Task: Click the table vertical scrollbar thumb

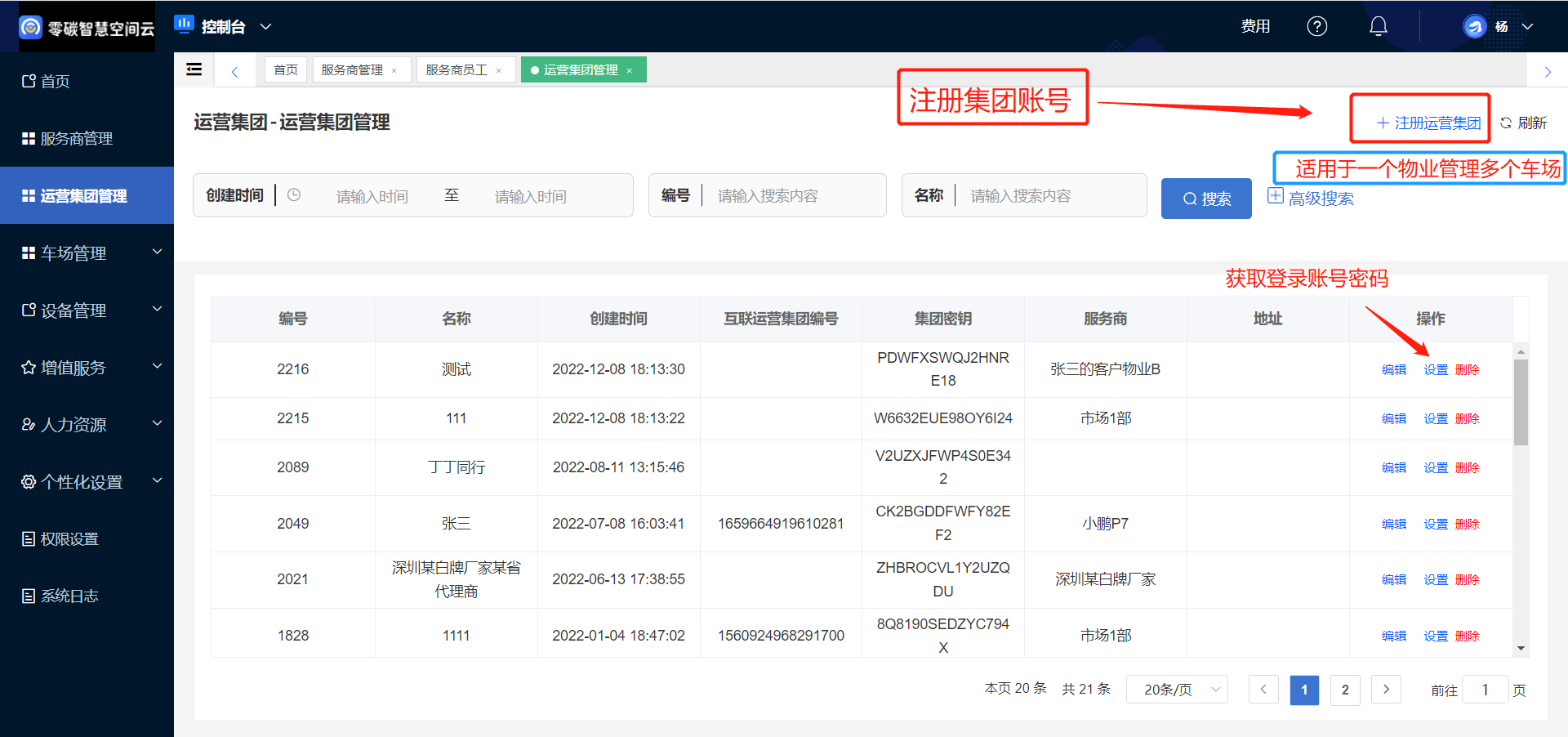Action: coord(1521,402)
